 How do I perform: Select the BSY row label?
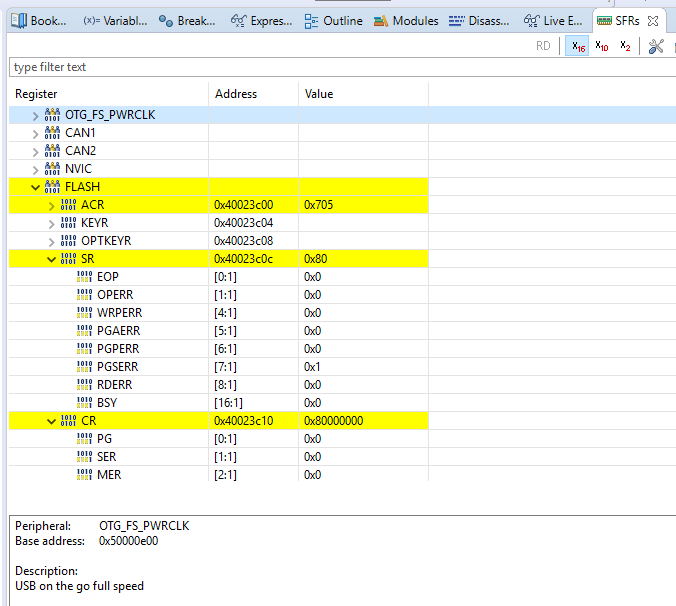tap(107, 403)
